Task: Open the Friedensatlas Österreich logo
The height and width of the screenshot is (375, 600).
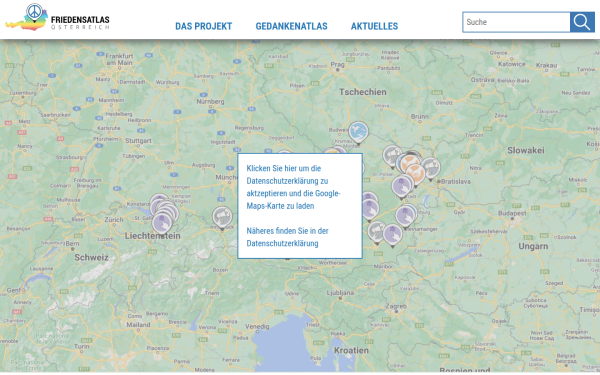Action: [x=57, y=18]
